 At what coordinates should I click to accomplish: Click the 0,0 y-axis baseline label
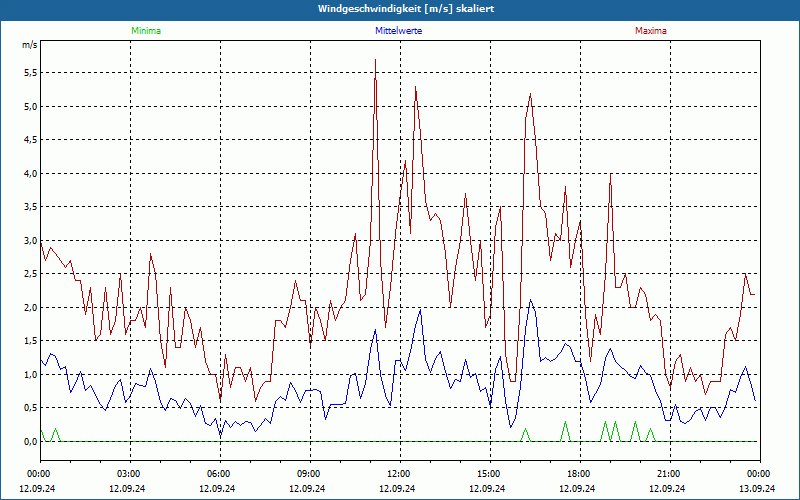[x=29, y=441]
